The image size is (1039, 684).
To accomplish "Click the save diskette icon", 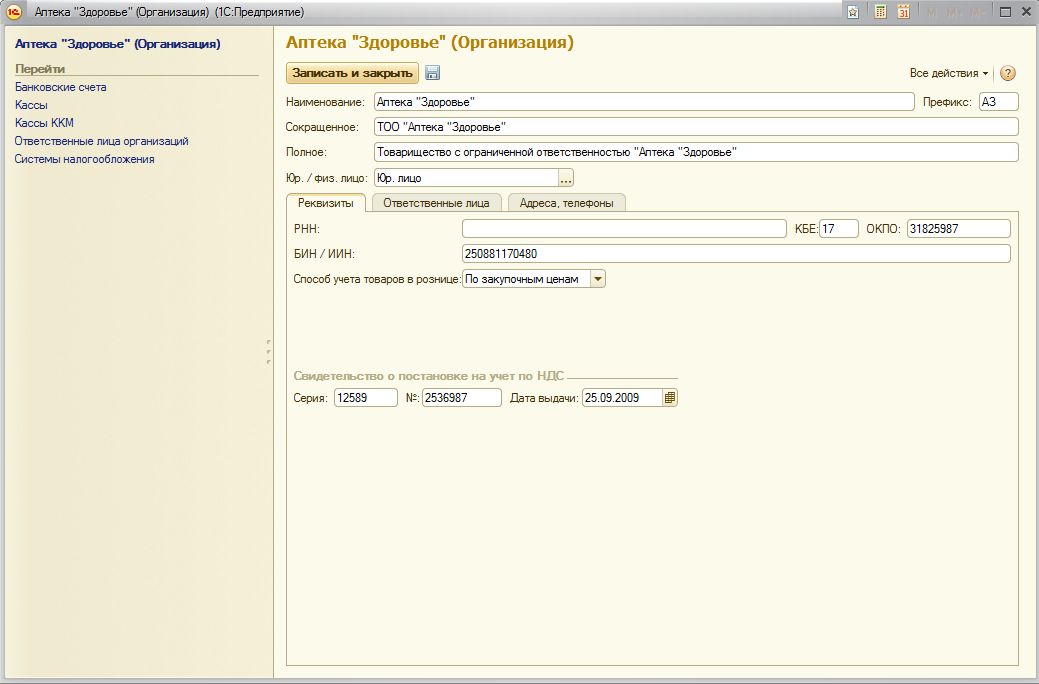I will coord(433,73).
